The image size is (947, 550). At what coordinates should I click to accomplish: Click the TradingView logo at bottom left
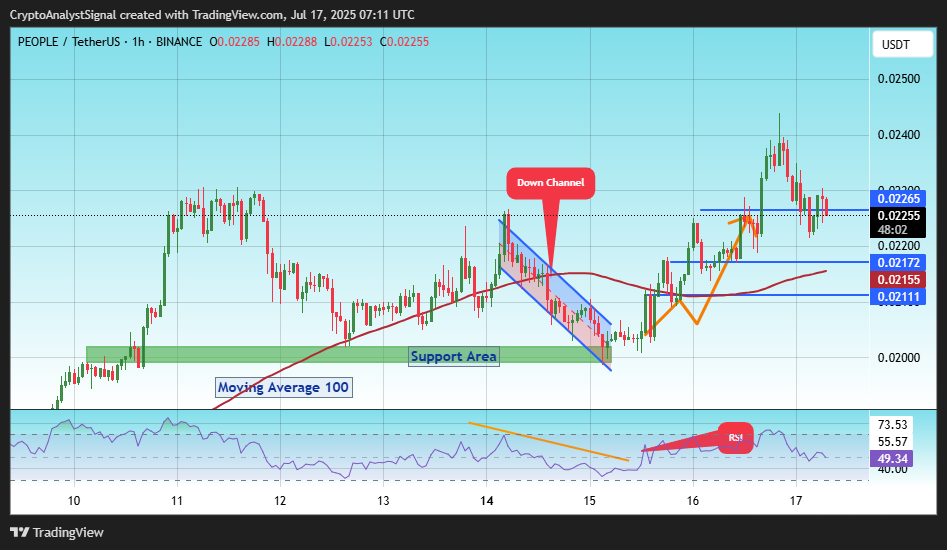click(57, 532)
